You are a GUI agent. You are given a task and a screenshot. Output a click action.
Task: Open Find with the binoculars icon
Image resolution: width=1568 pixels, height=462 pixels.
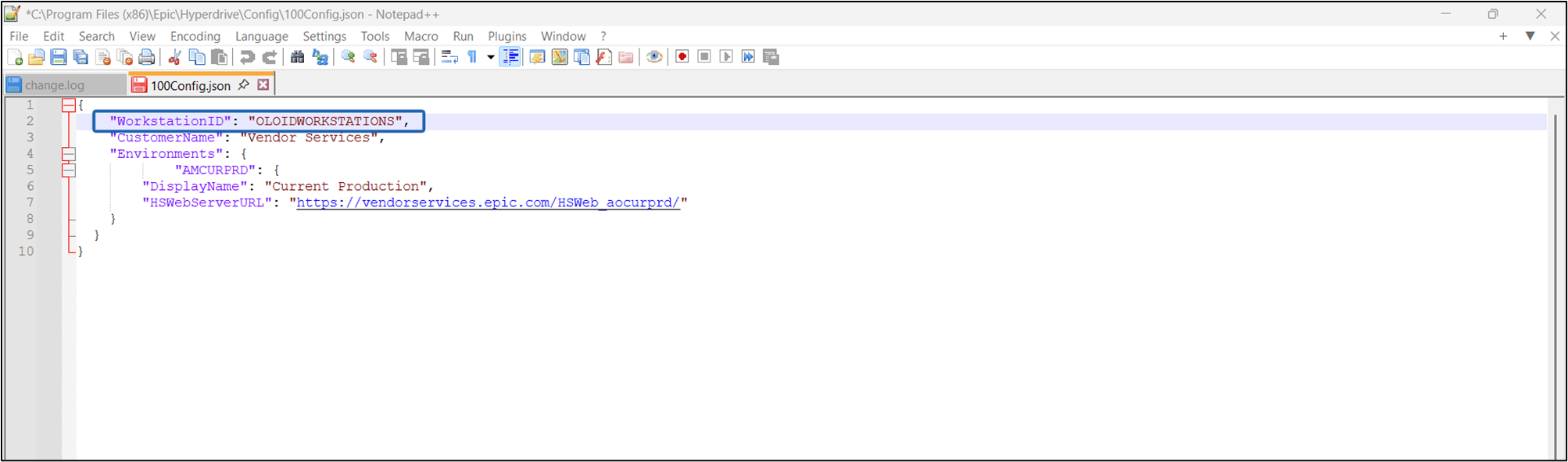[297, 57]
